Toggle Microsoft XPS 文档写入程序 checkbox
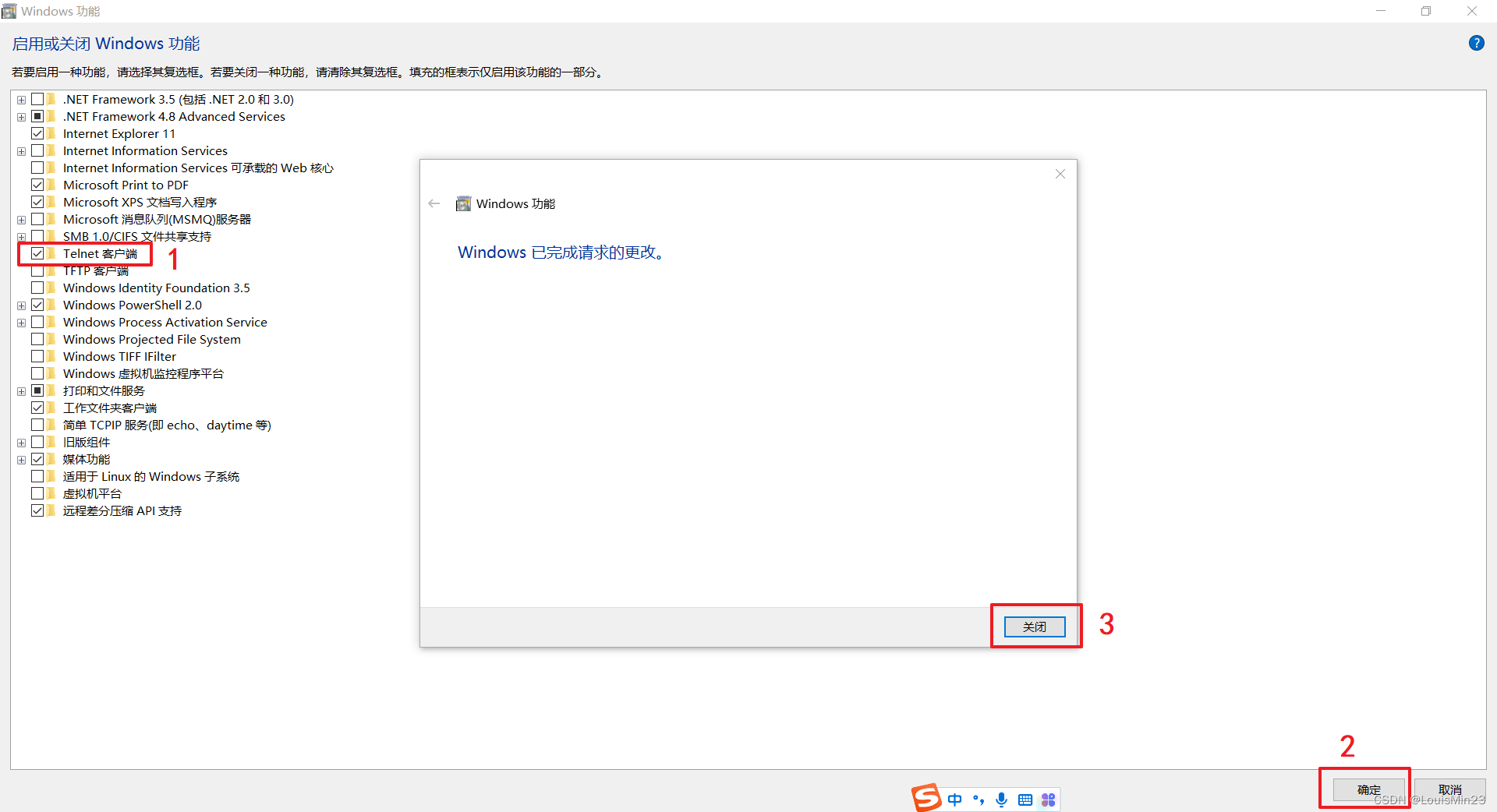The image size is (1497, 812). tap(37, 202)
